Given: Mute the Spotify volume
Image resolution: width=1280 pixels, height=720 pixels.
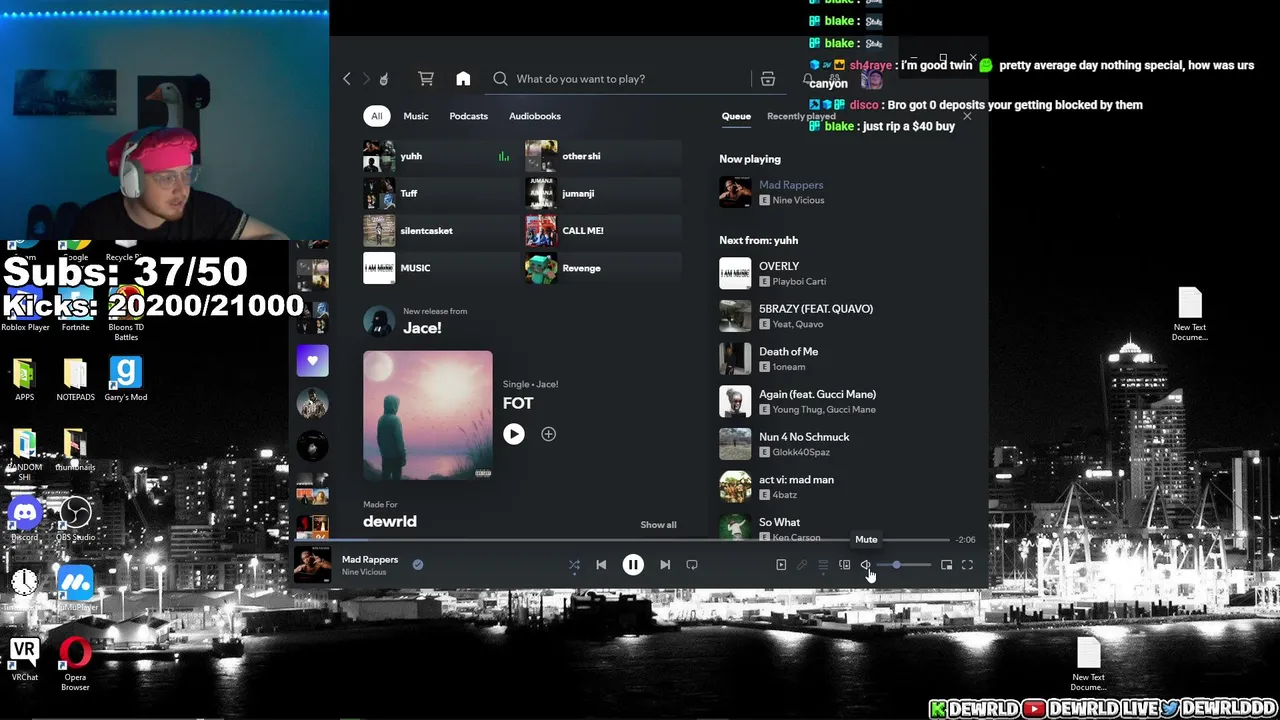Looking at the screenshot, I should (866, 565).
